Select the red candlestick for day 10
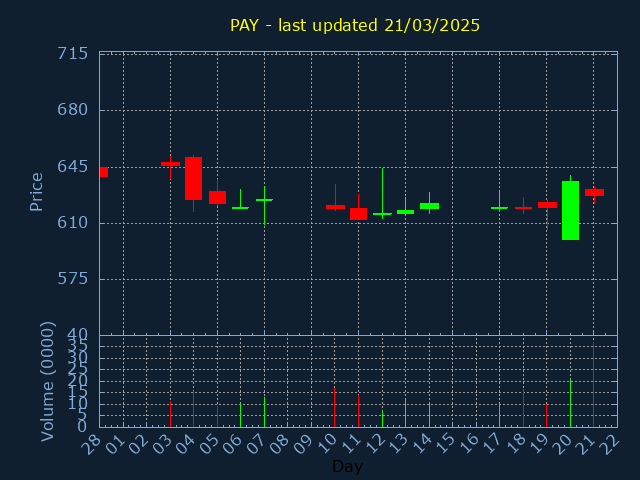 (x=336, y=207)
